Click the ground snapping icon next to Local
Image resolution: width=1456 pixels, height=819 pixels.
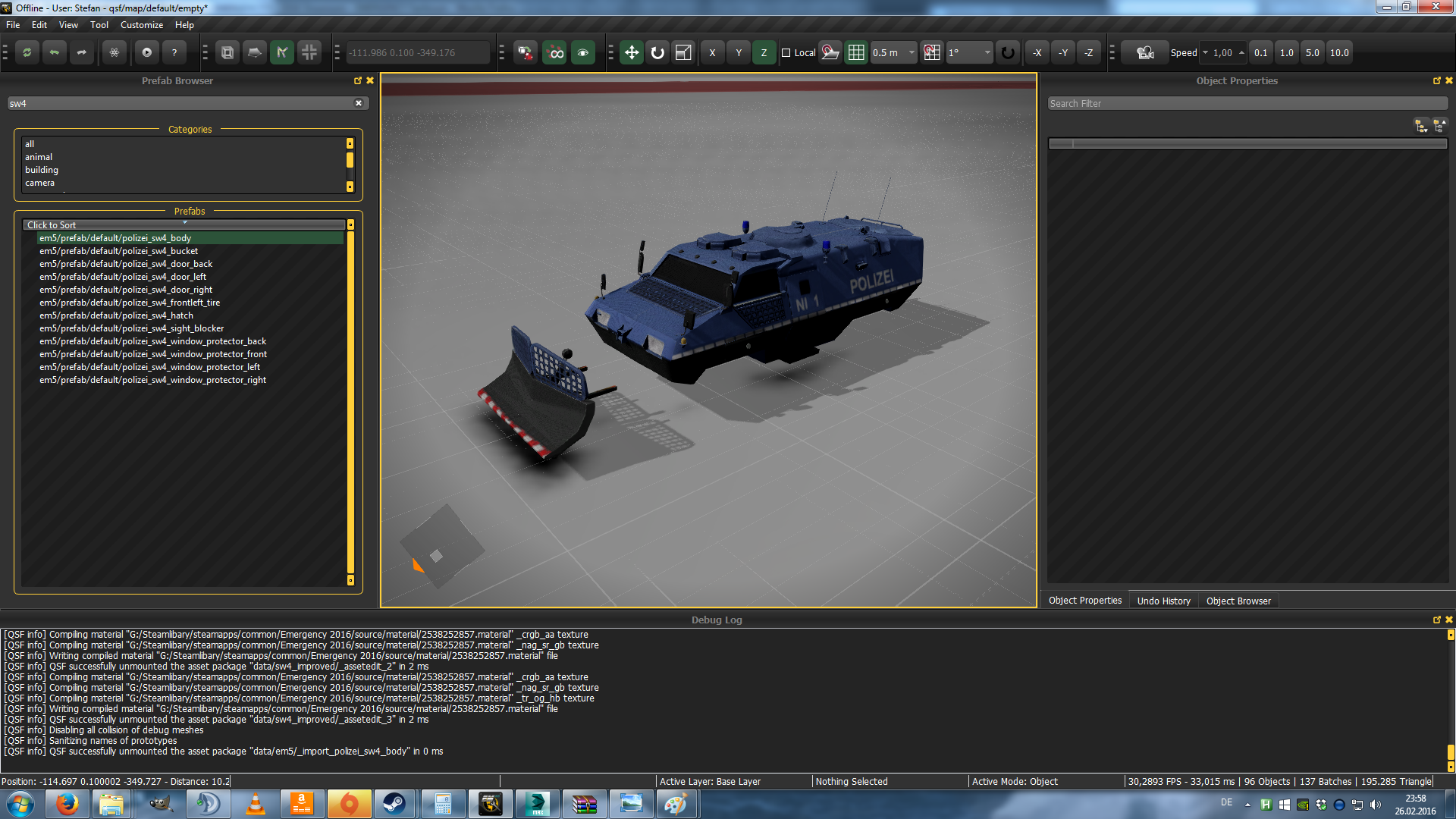point(830,52)
